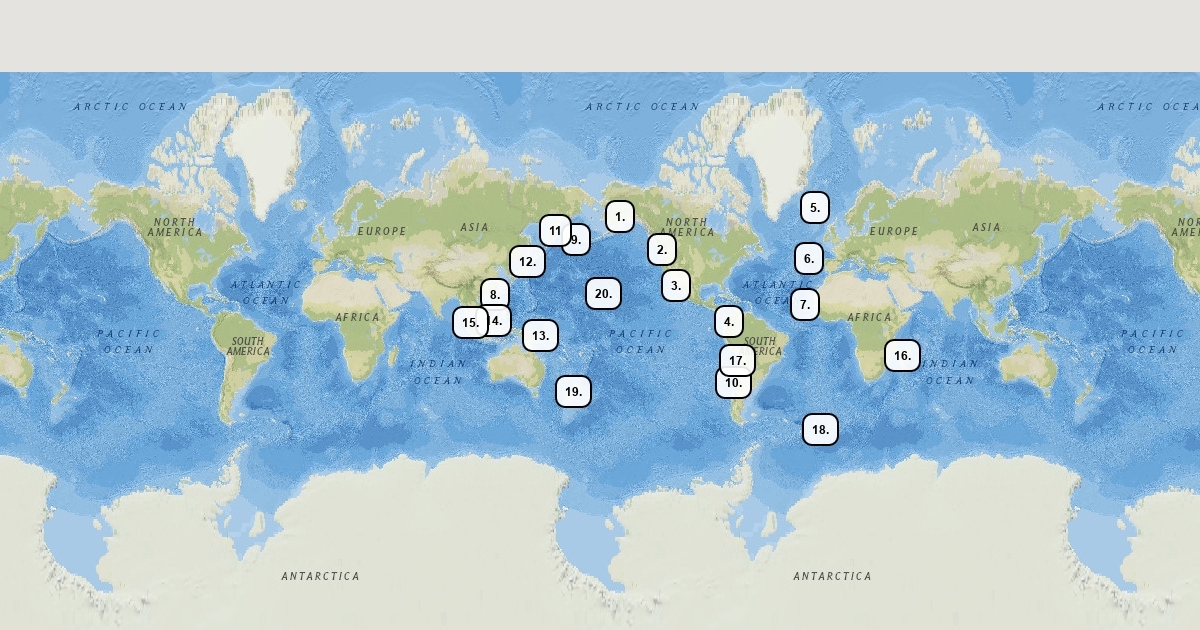Click map marker number 1
This screenshot has height=630, width=1200.
[x=620, y=216]
